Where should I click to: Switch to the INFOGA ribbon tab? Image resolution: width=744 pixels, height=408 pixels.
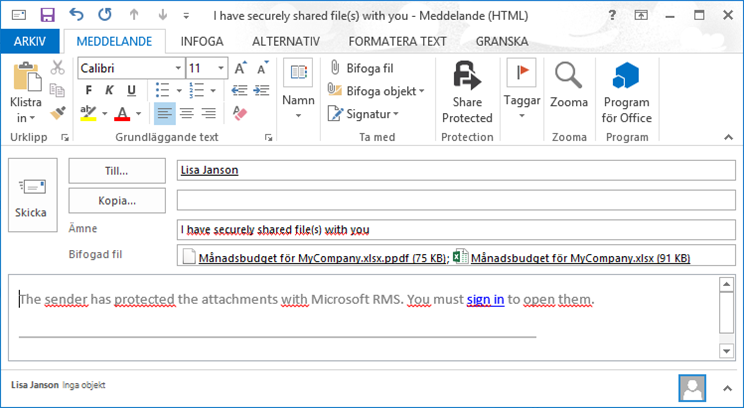point(201,41)
